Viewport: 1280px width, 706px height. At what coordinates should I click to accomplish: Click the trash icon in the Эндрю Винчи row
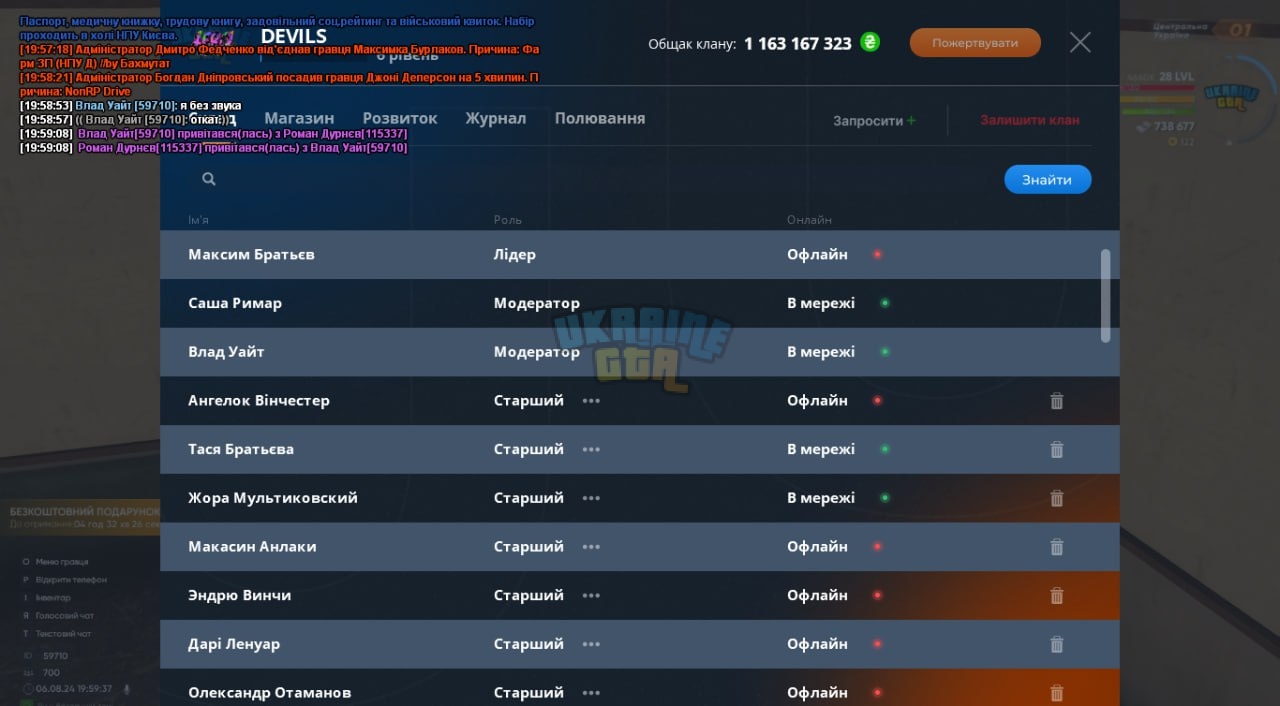coord(1056,596)
